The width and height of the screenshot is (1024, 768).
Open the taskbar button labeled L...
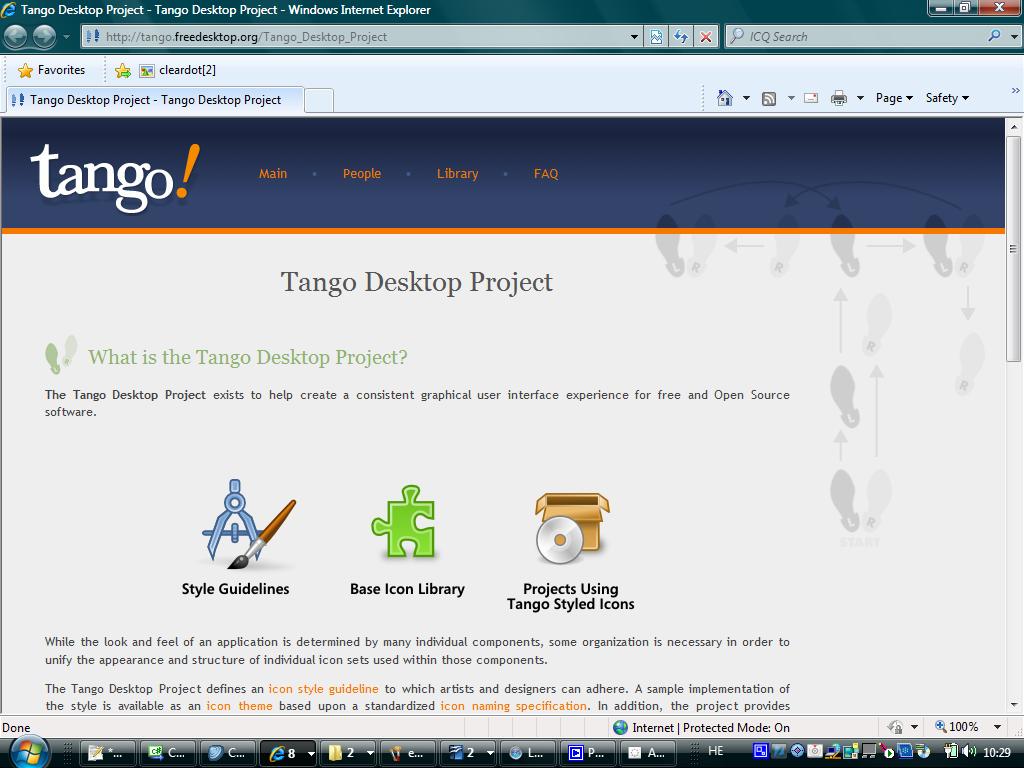coord(528,753)
